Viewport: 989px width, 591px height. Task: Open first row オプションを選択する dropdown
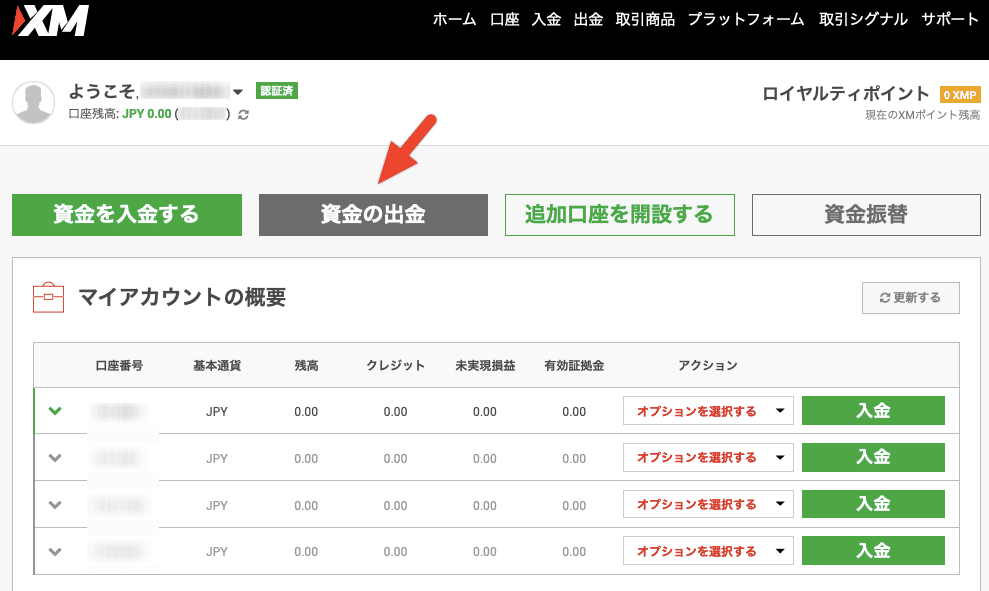point(708,411)
